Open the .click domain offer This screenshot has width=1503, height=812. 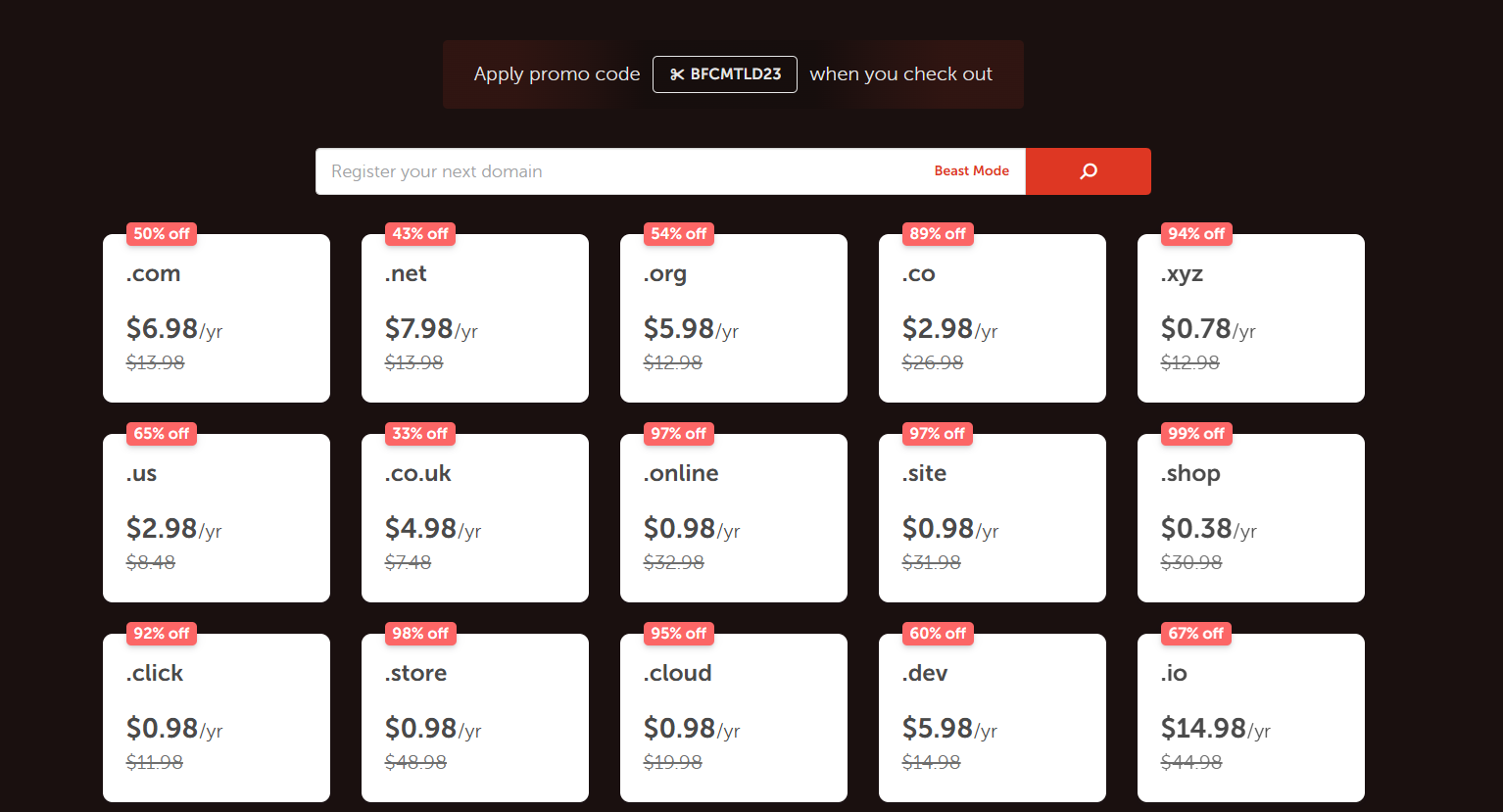(217, 718)
